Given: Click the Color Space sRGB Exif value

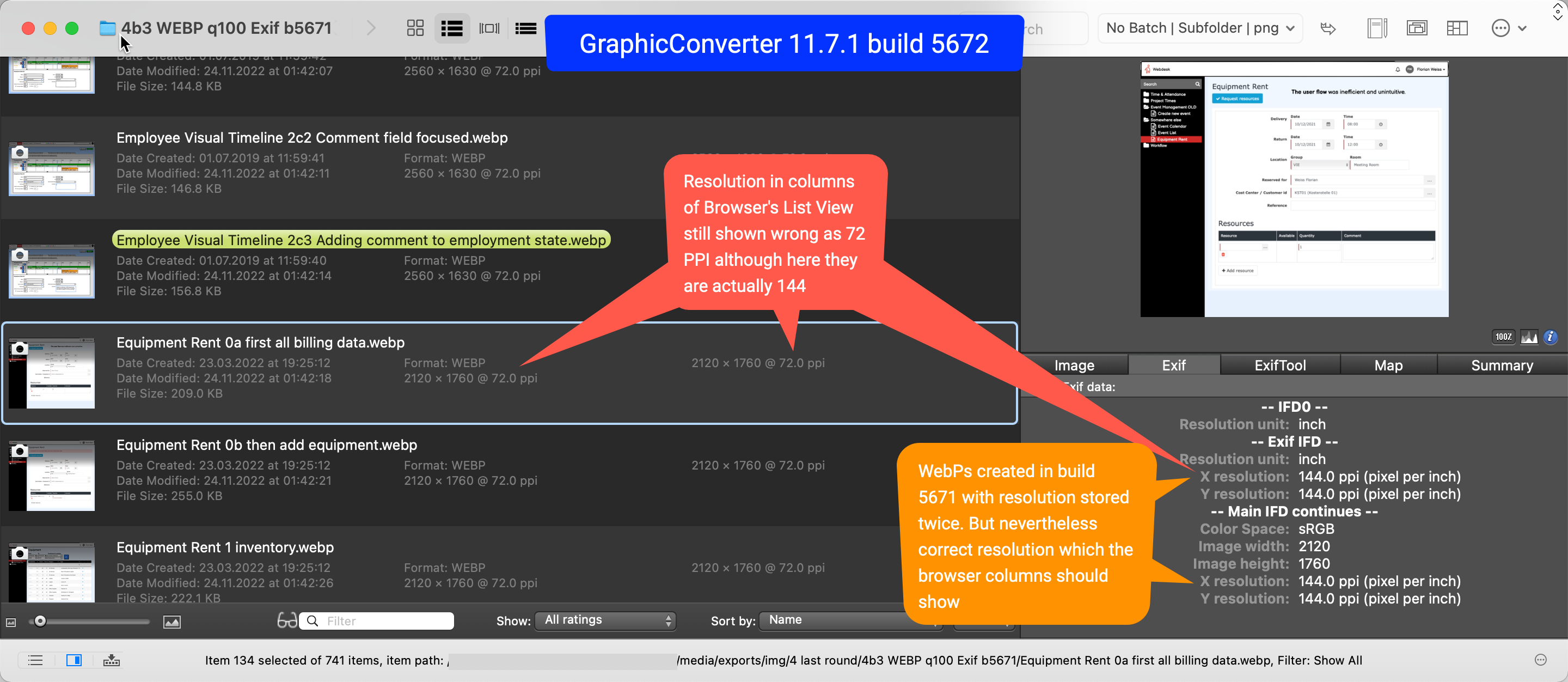Looking at the screenshot, I should tap(1316, 529).
